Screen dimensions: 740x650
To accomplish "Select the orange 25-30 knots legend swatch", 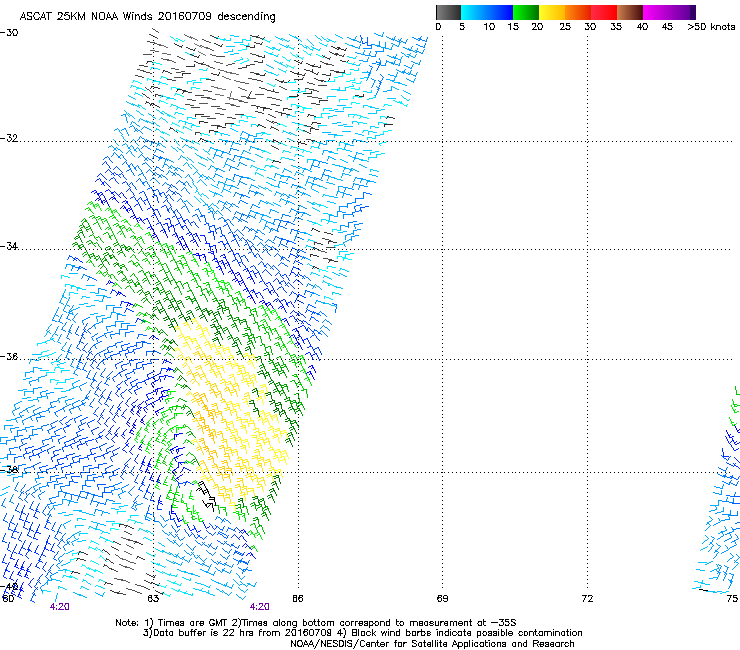I will pos(578,12).
